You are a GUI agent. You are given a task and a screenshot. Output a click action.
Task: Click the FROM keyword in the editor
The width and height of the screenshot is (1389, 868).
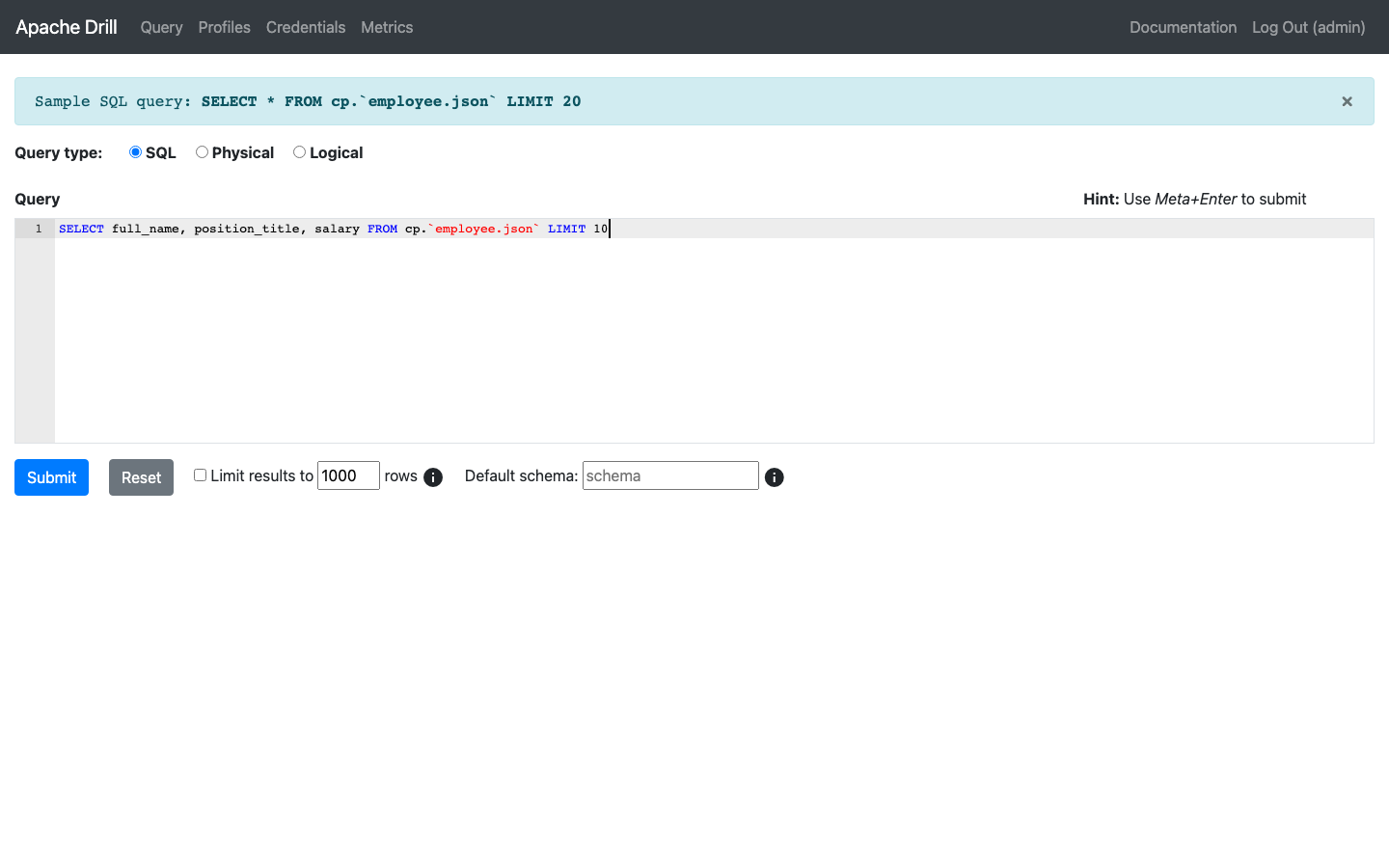(382, 229)
